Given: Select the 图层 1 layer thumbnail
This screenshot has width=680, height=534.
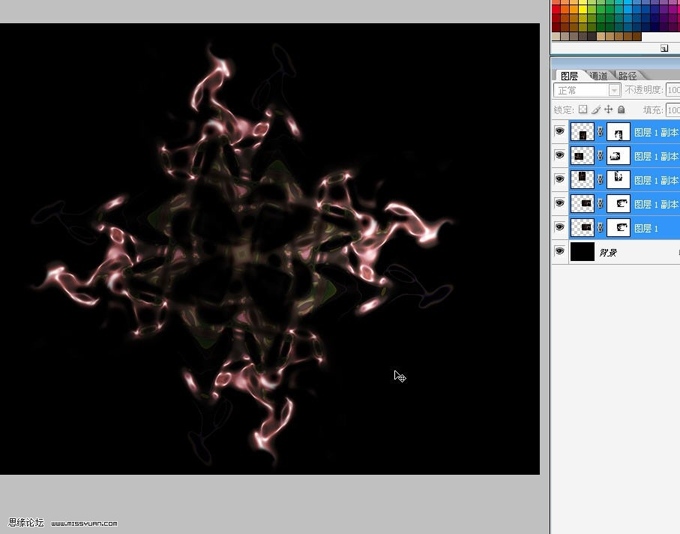Looking at the screenshot, I should (582, 227).
